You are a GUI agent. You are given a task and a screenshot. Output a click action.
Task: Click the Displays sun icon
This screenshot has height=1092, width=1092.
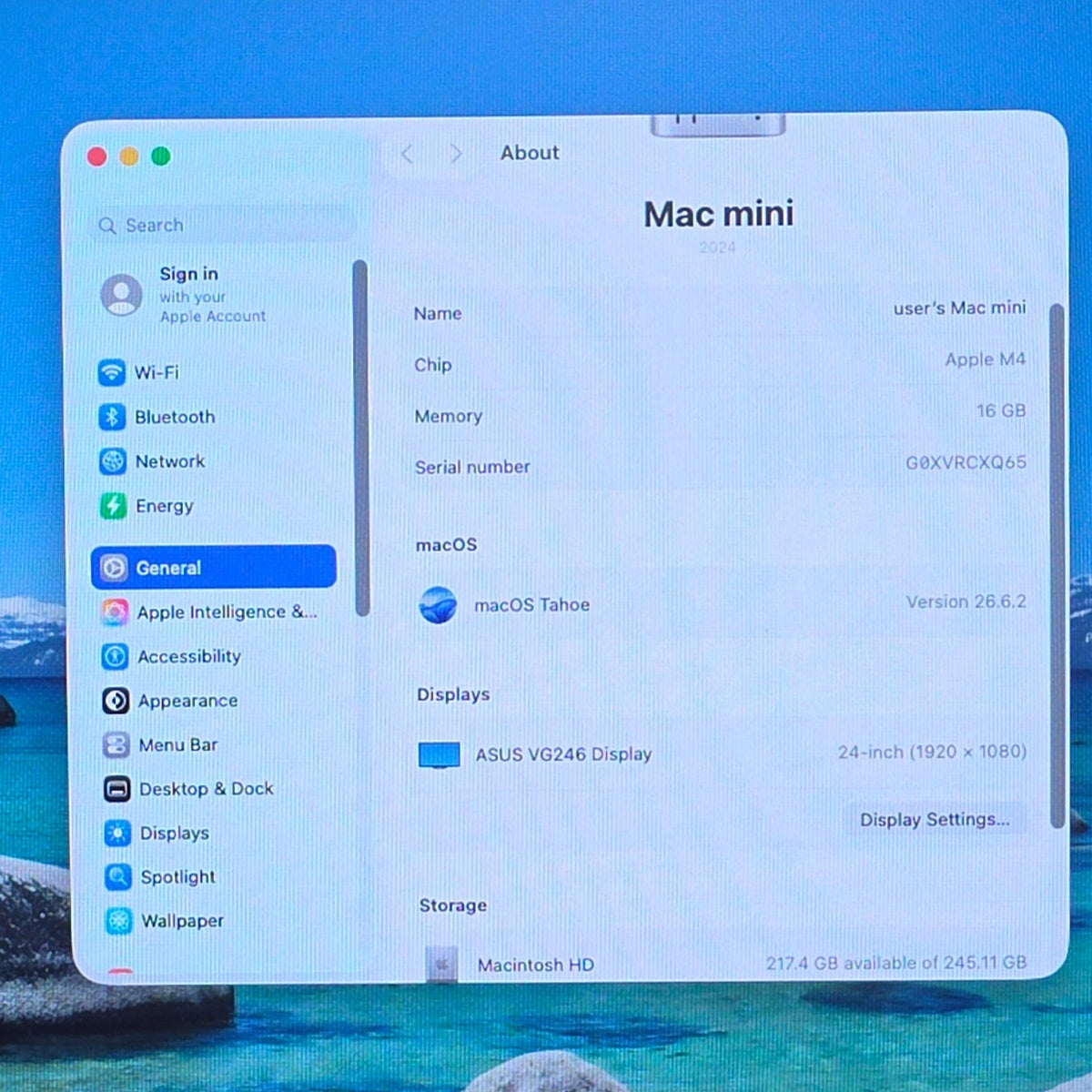pyautogui.click(x=117, y=833)
